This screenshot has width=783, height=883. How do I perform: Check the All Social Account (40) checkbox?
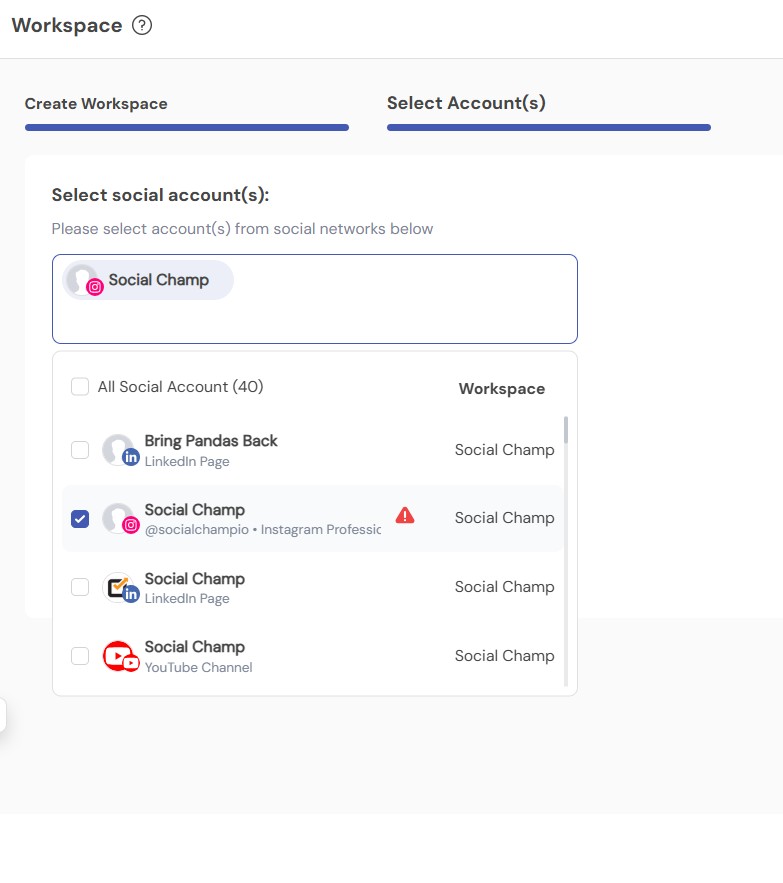(x=80, y=387)
